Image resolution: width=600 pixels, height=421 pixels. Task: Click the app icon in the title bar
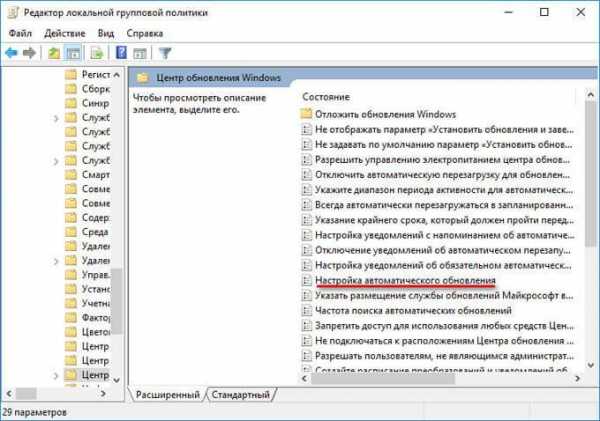(13, 13)
